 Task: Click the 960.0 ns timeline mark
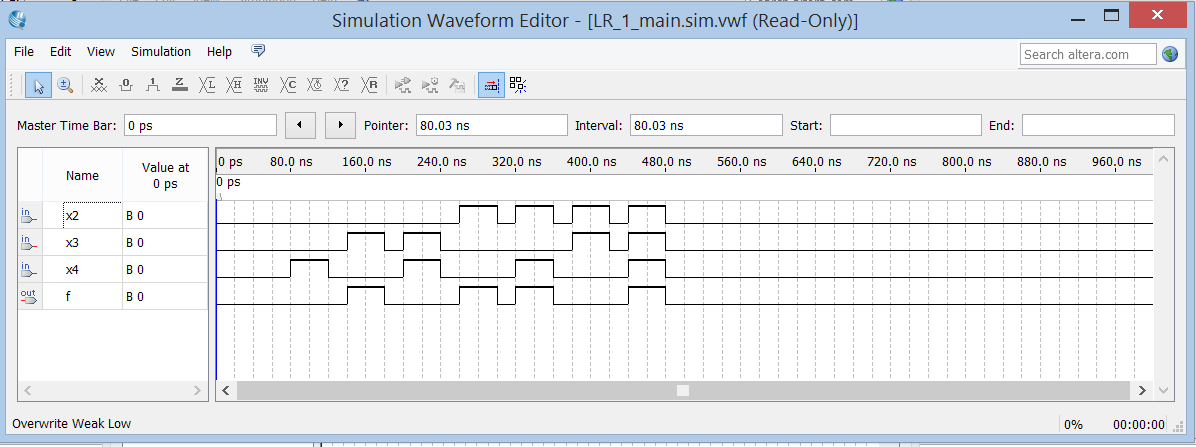pos(1116,162)
